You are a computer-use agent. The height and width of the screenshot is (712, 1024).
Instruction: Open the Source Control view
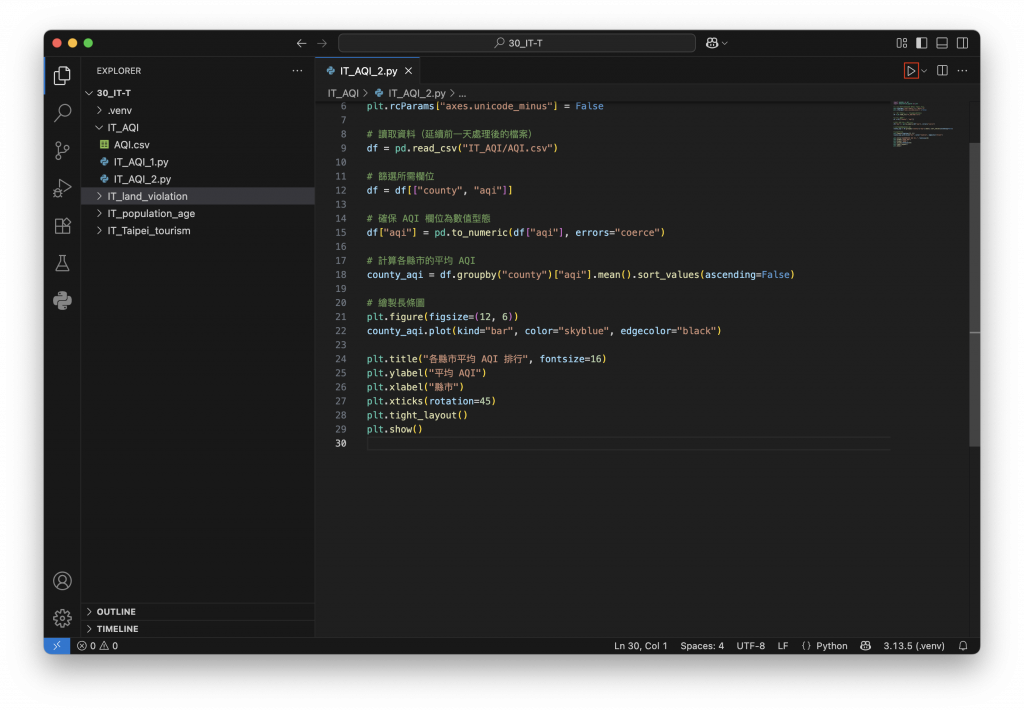point(62,151)
